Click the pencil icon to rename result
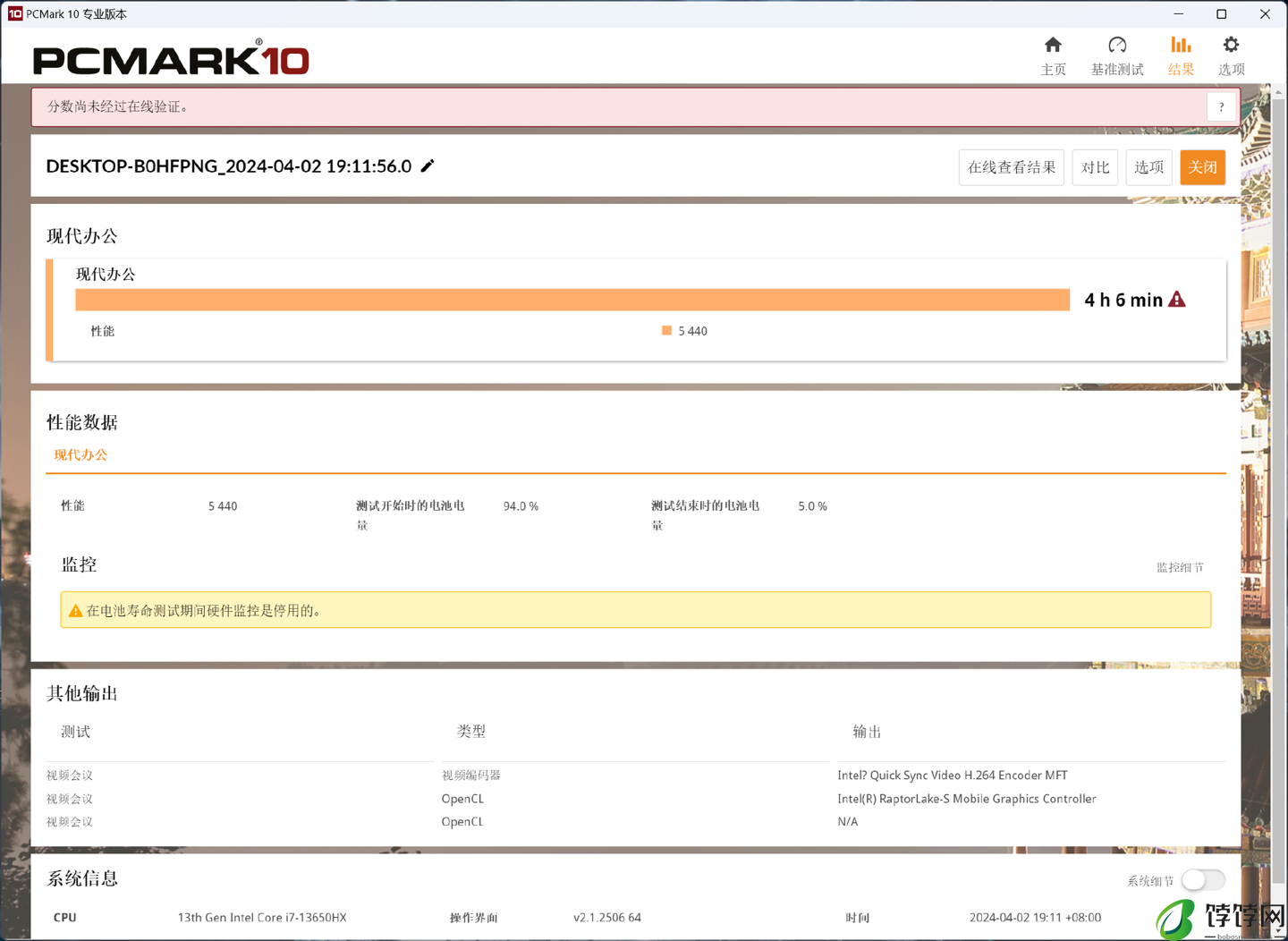 click(428, 165)
